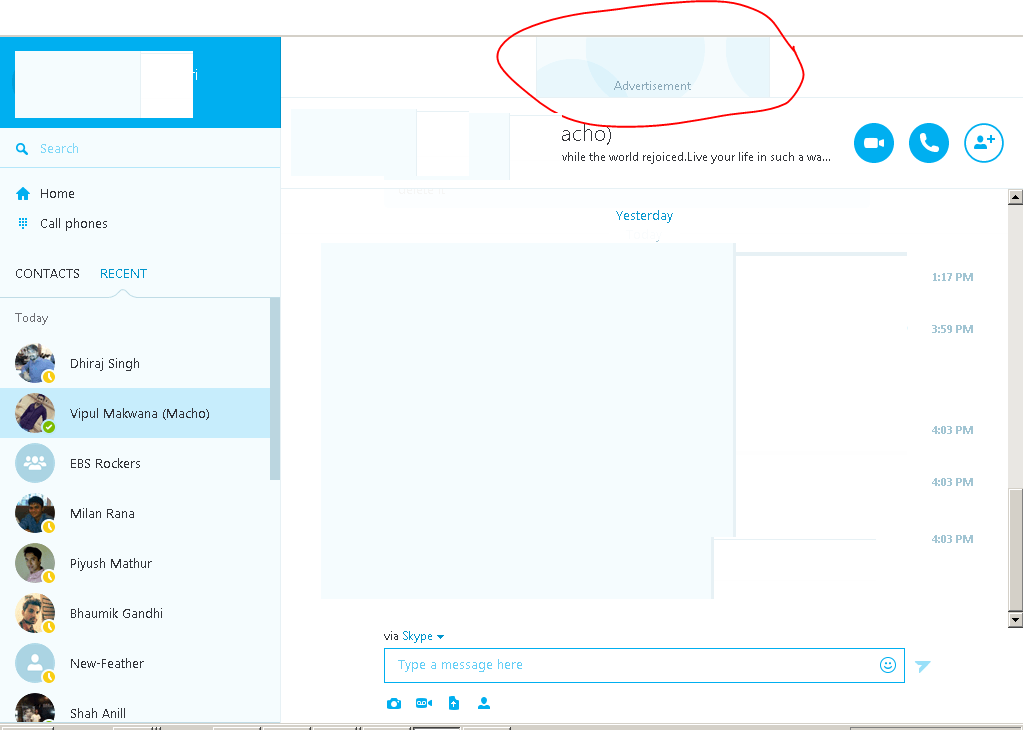This screenshot has width=1023, height=730.
Task: Open chat with Piyush Mathur
Action: (135, 564)
